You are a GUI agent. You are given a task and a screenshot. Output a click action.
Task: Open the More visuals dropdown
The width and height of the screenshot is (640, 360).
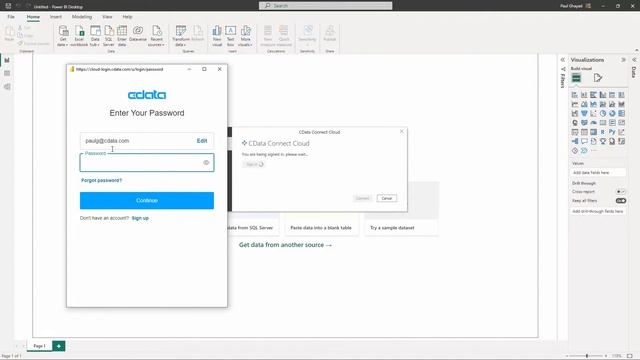tap(245, 36)
